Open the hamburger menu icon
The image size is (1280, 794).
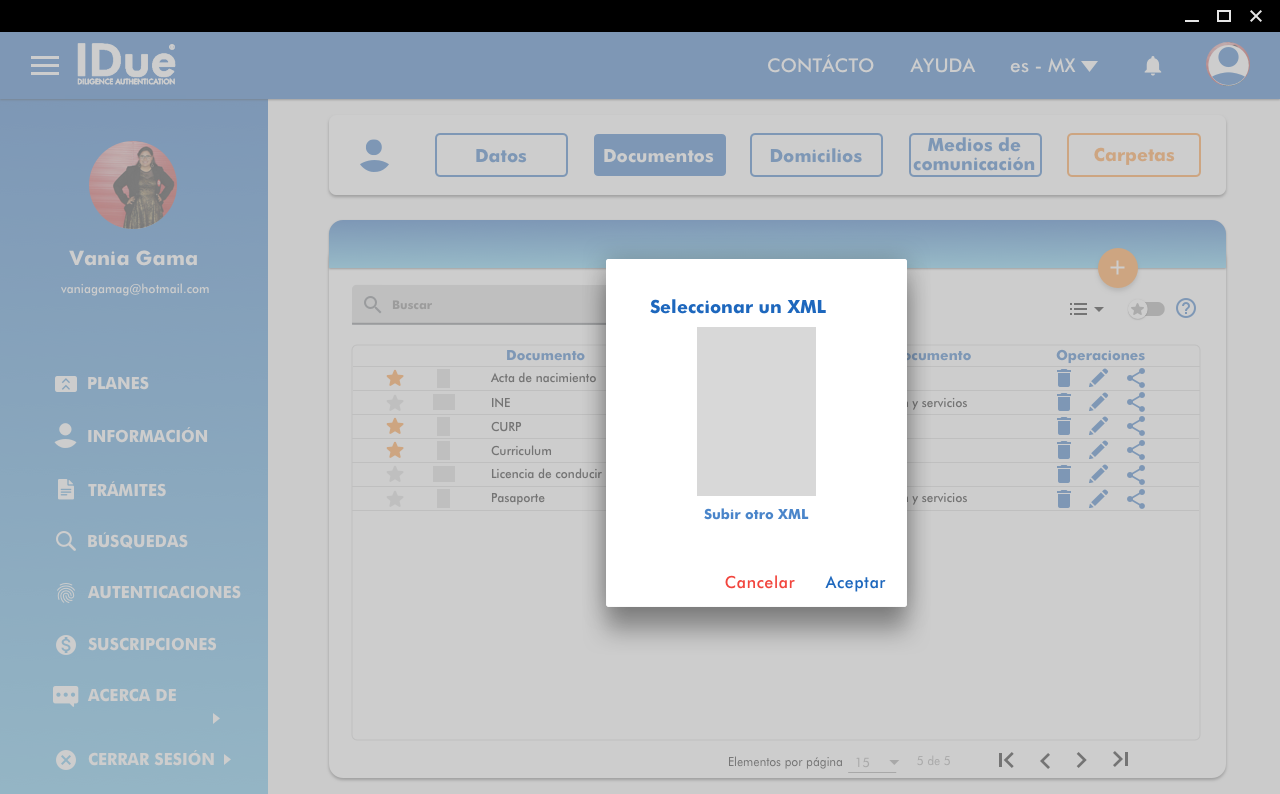click(x=44, y=66)
